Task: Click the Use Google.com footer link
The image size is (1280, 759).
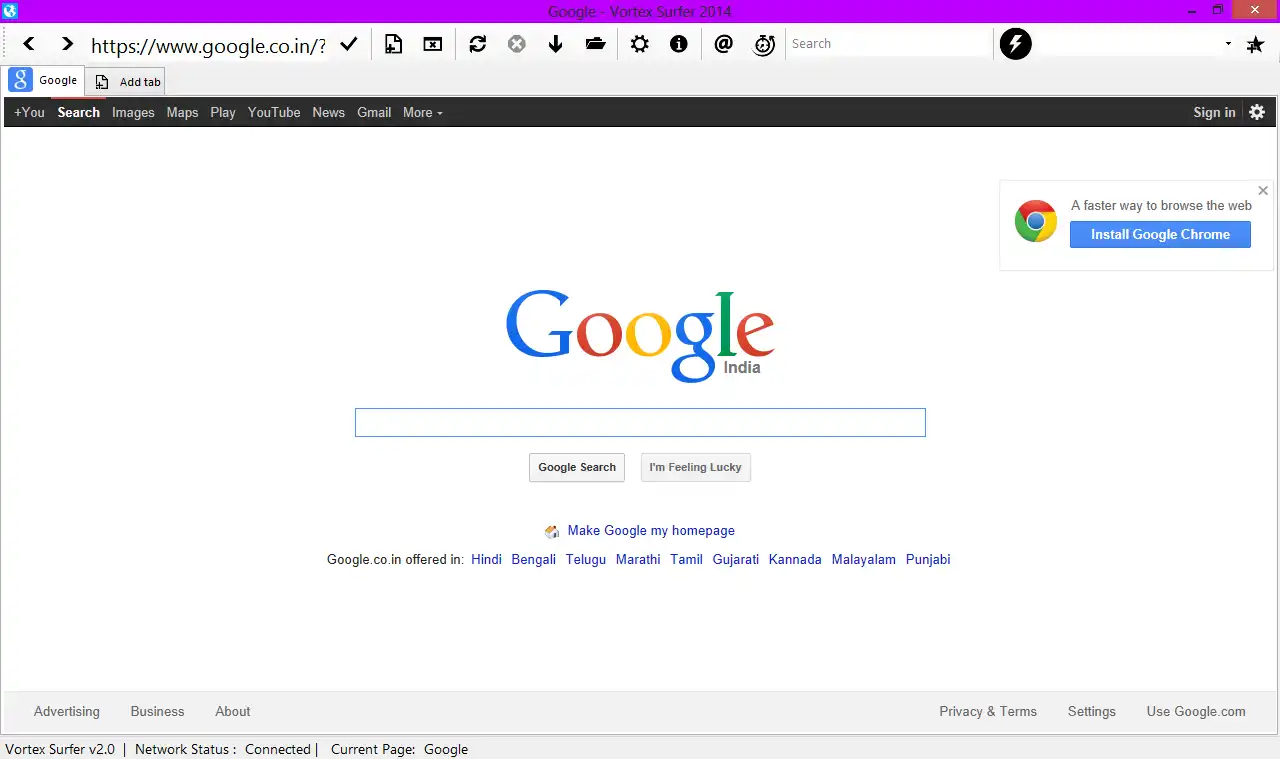Action: tap(1196, 711)
